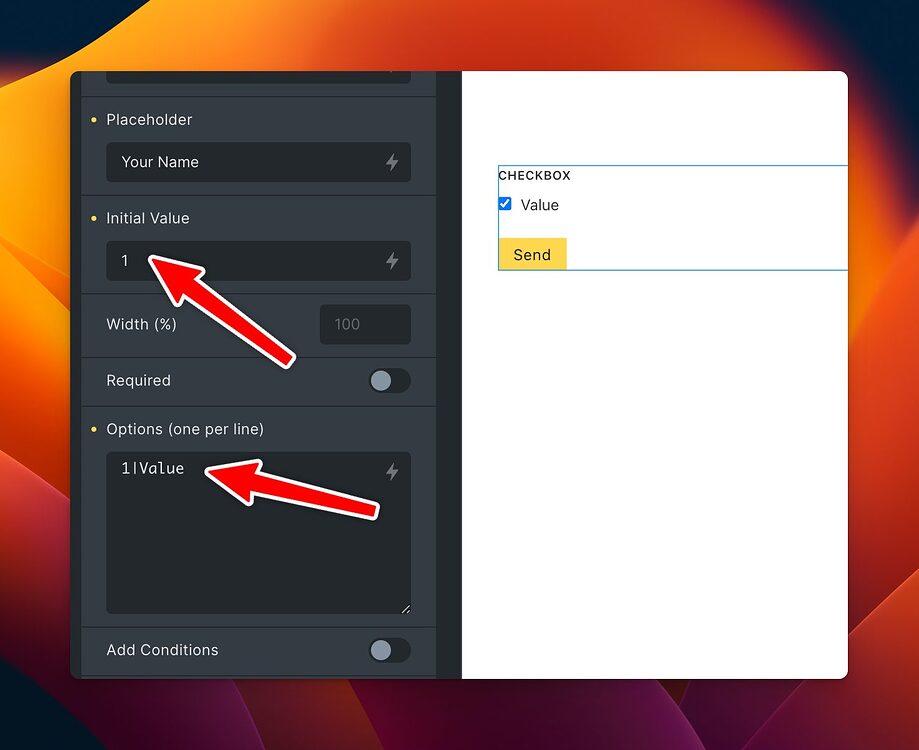Click the resize handle on Options textarea

tap(406, 607)
